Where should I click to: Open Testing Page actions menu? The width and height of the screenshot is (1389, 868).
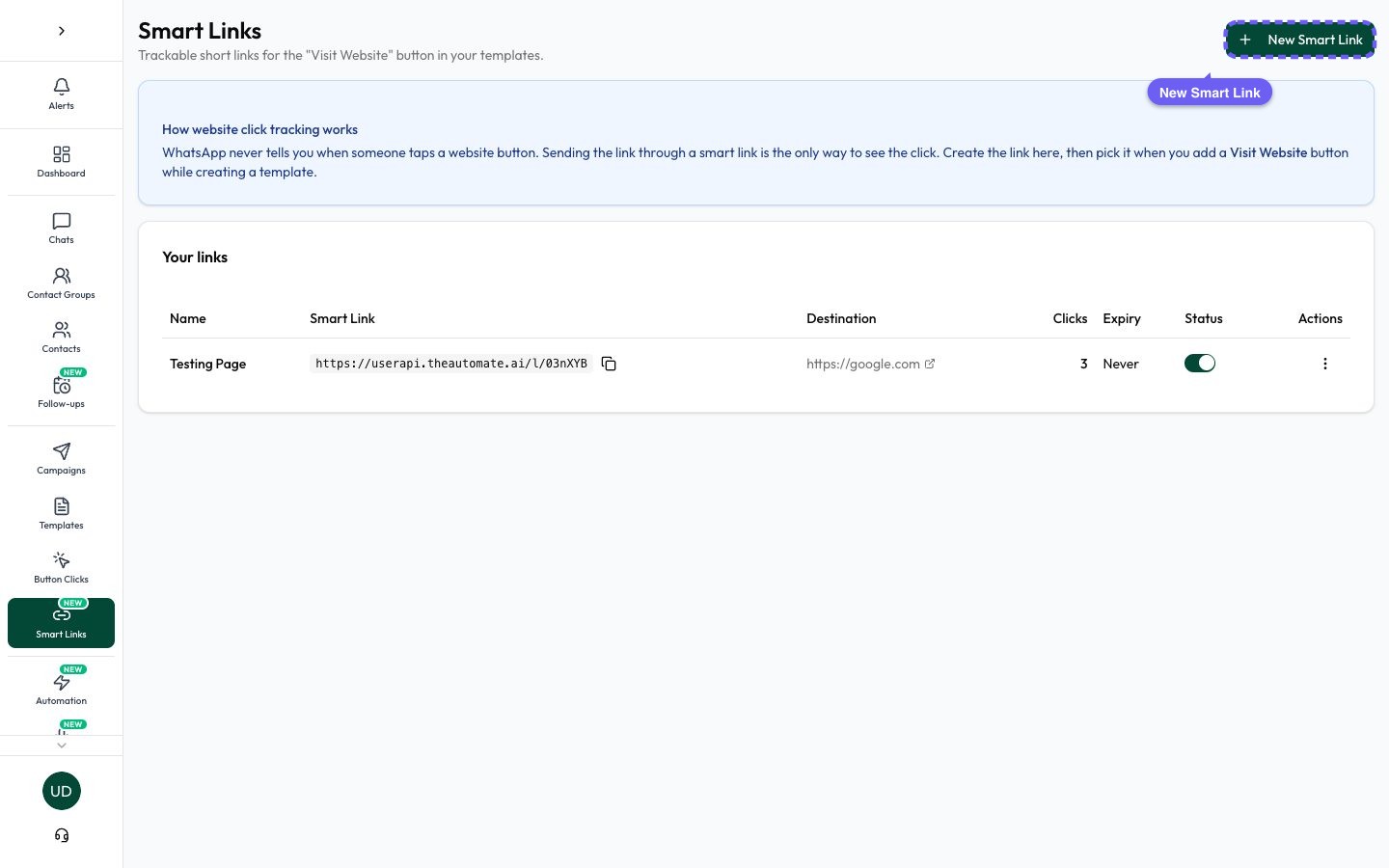point(1324,364)
